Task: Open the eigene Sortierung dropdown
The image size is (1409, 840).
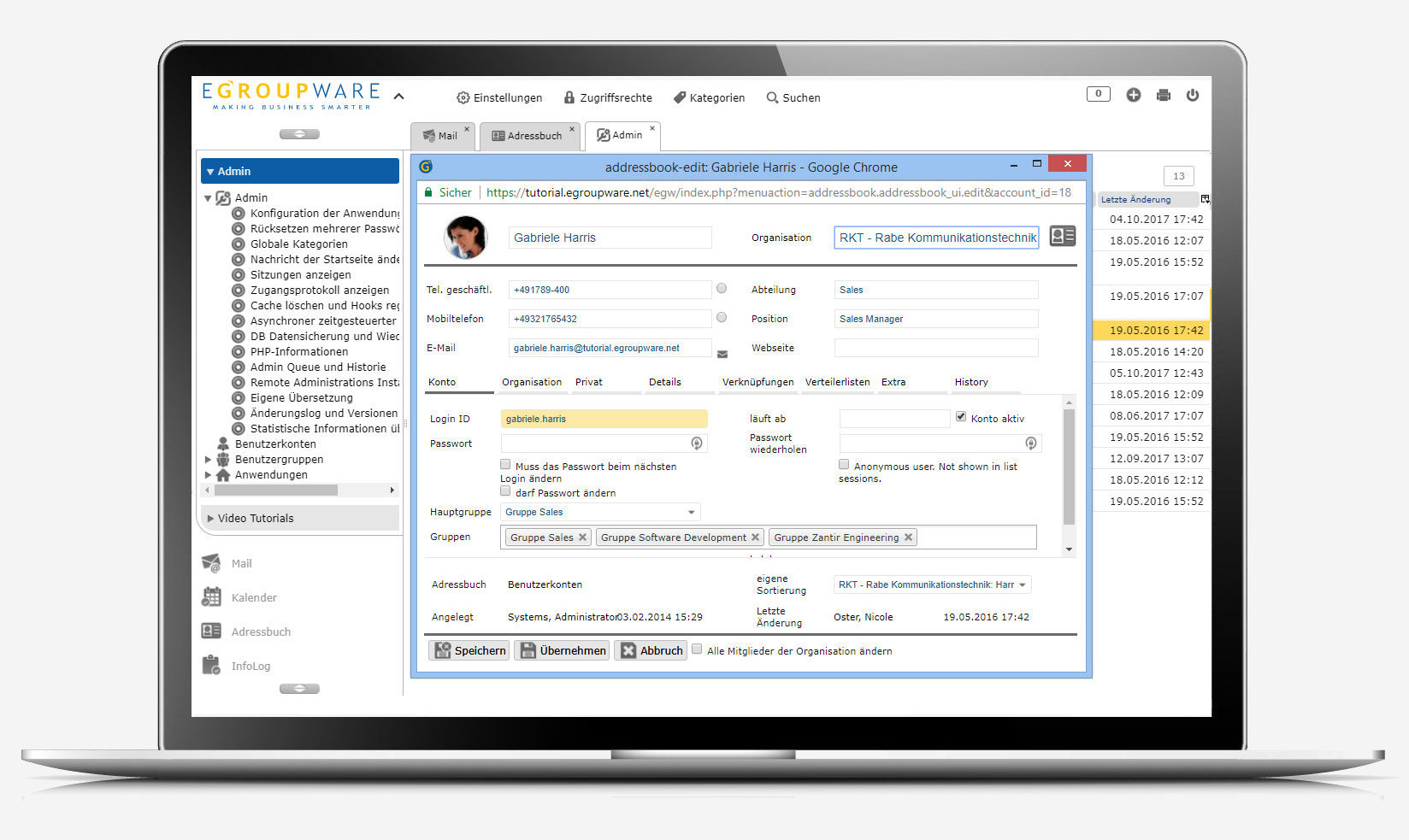Action: coord(1024,584)
